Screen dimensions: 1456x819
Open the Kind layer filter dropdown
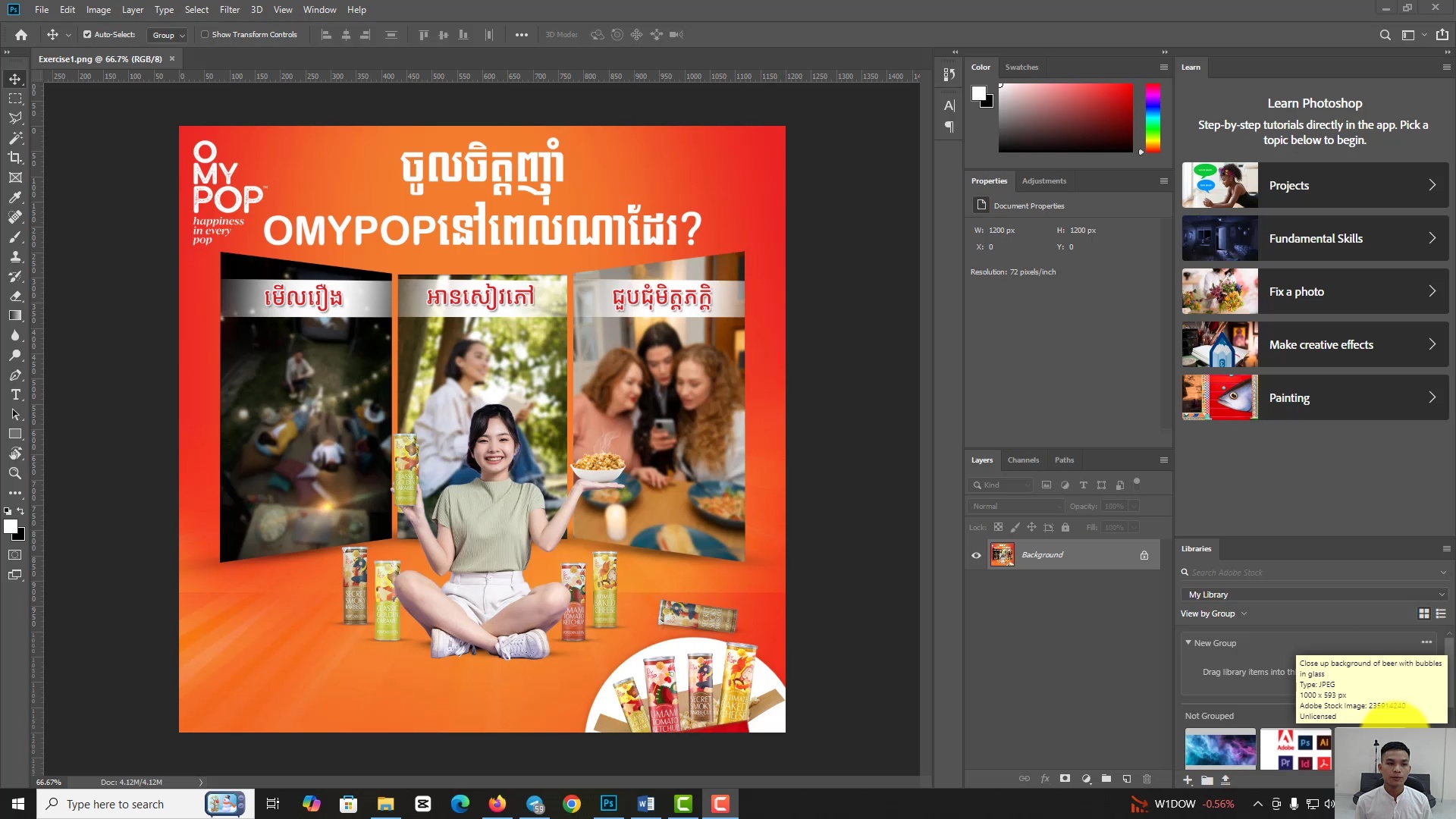click(x=1001, y=485)
